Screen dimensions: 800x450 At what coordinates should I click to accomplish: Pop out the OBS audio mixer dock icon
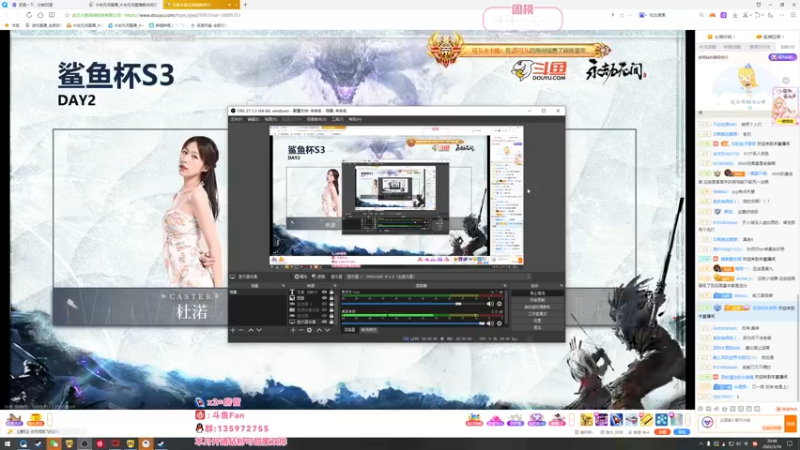tap(505, 286)
